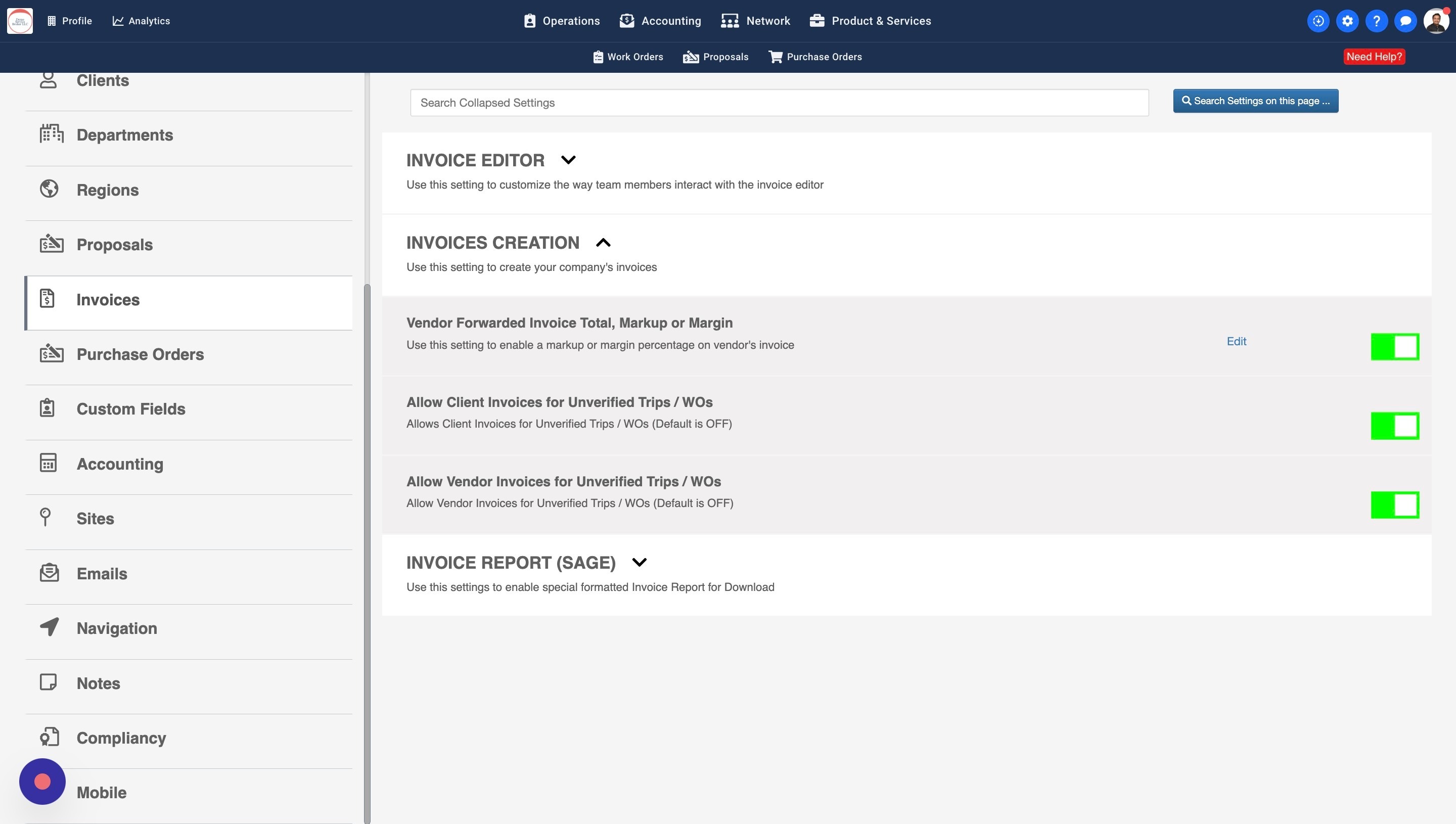Image resolution: width=1456 pixels, height=824 pixels.
Task: Click the company logo in the top-left corner
Action: click(x=20, y=21)
